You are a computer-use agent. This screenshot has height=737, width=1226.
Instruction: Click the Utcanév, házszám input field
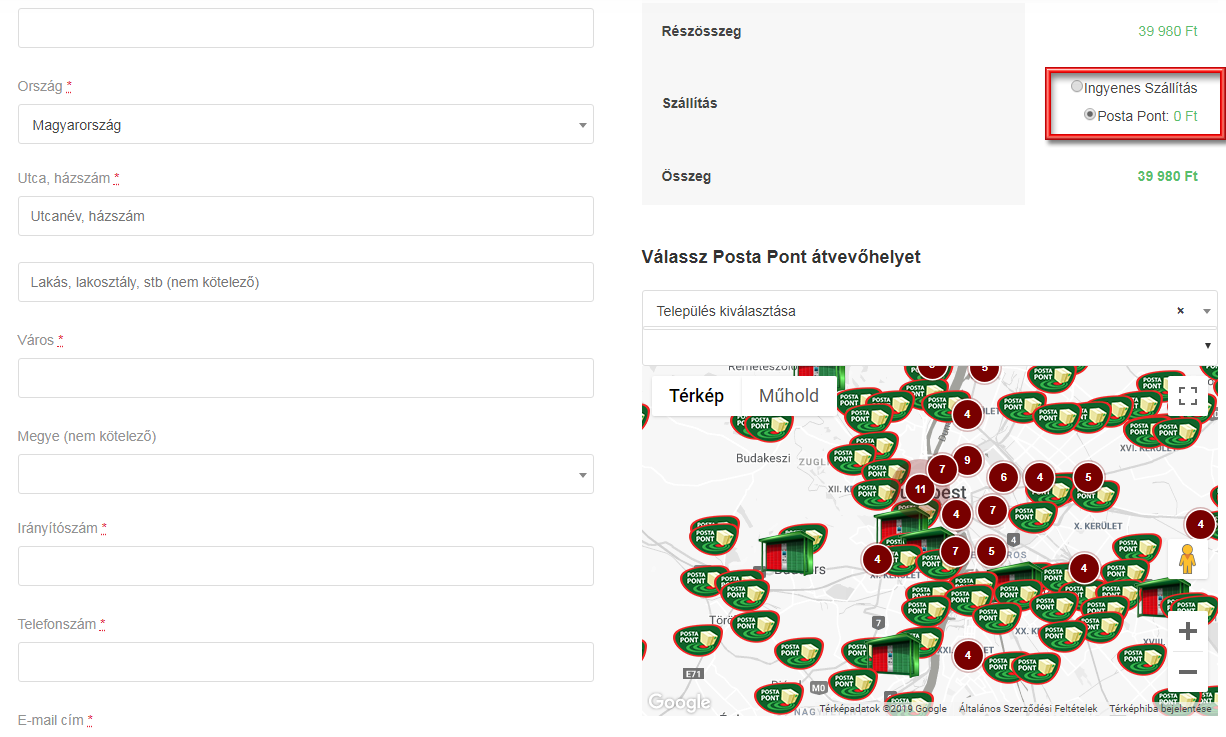[305, 216]
